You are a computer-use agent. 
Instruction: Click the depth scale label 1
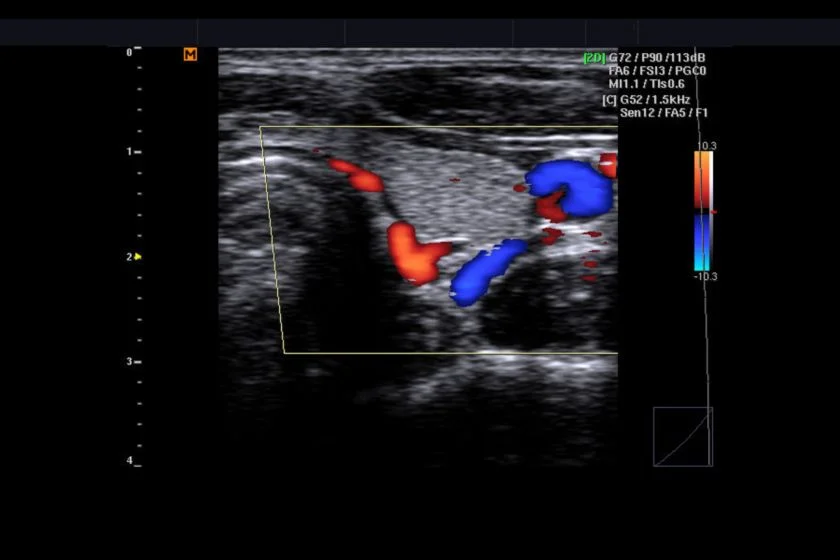[129, 152]
